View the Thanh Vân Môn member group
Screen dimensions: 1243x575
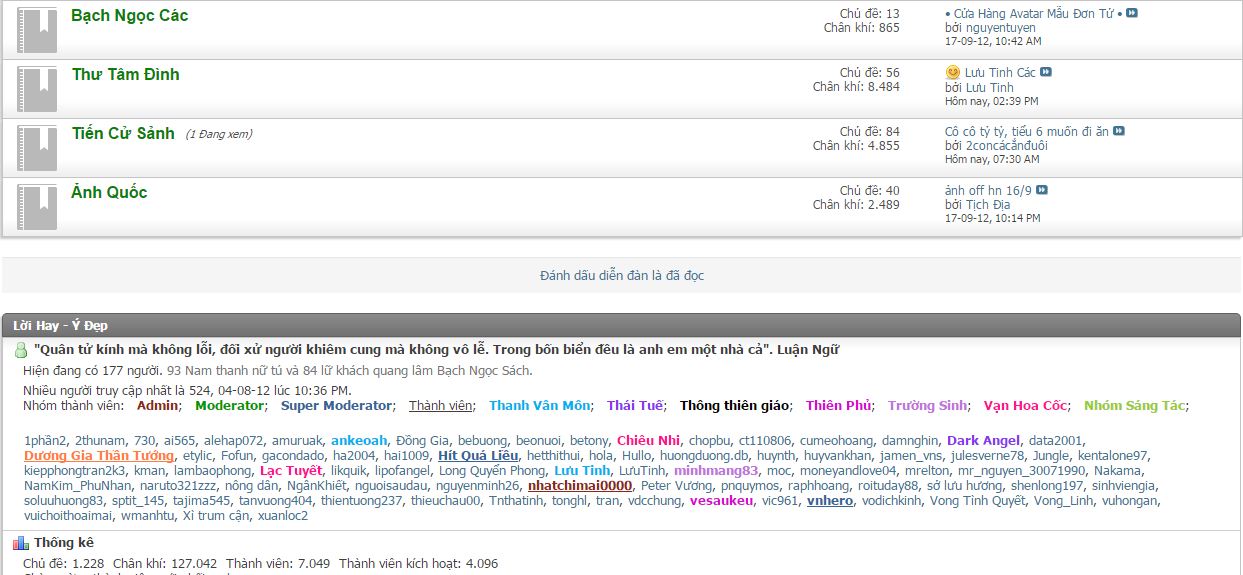(x=539, y=406)
